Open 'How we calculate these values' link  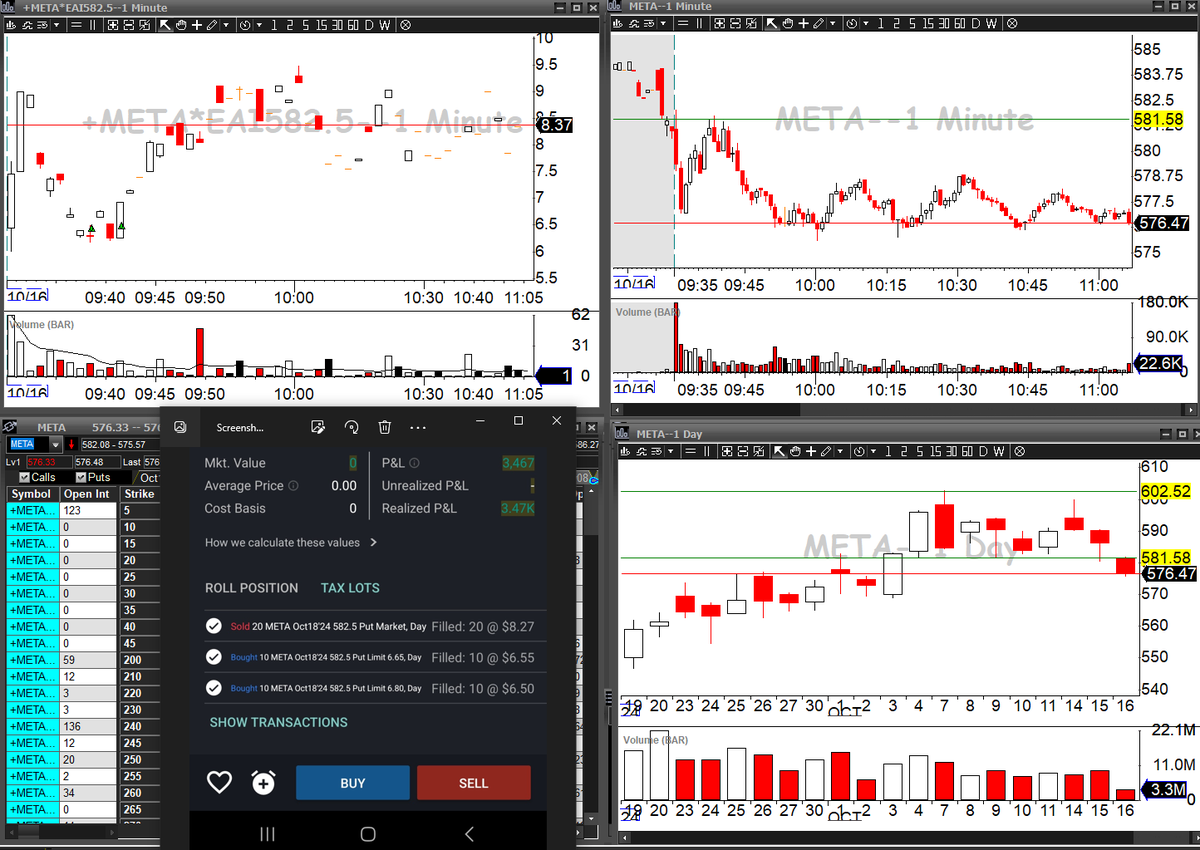click(x=291, y=542)
